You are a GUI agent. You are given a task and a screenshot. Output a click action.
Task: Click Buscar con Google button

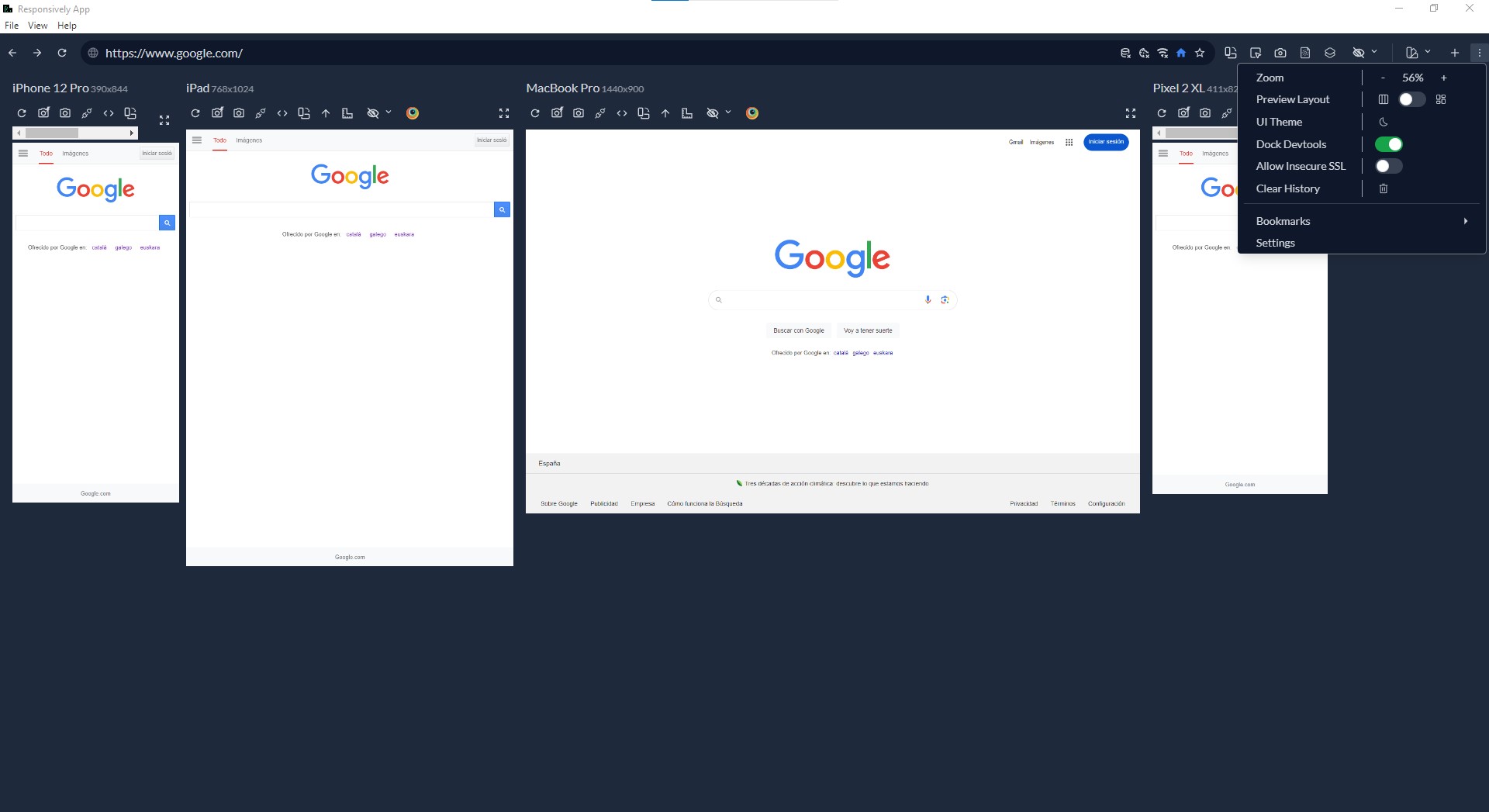[x=798, y=330]
